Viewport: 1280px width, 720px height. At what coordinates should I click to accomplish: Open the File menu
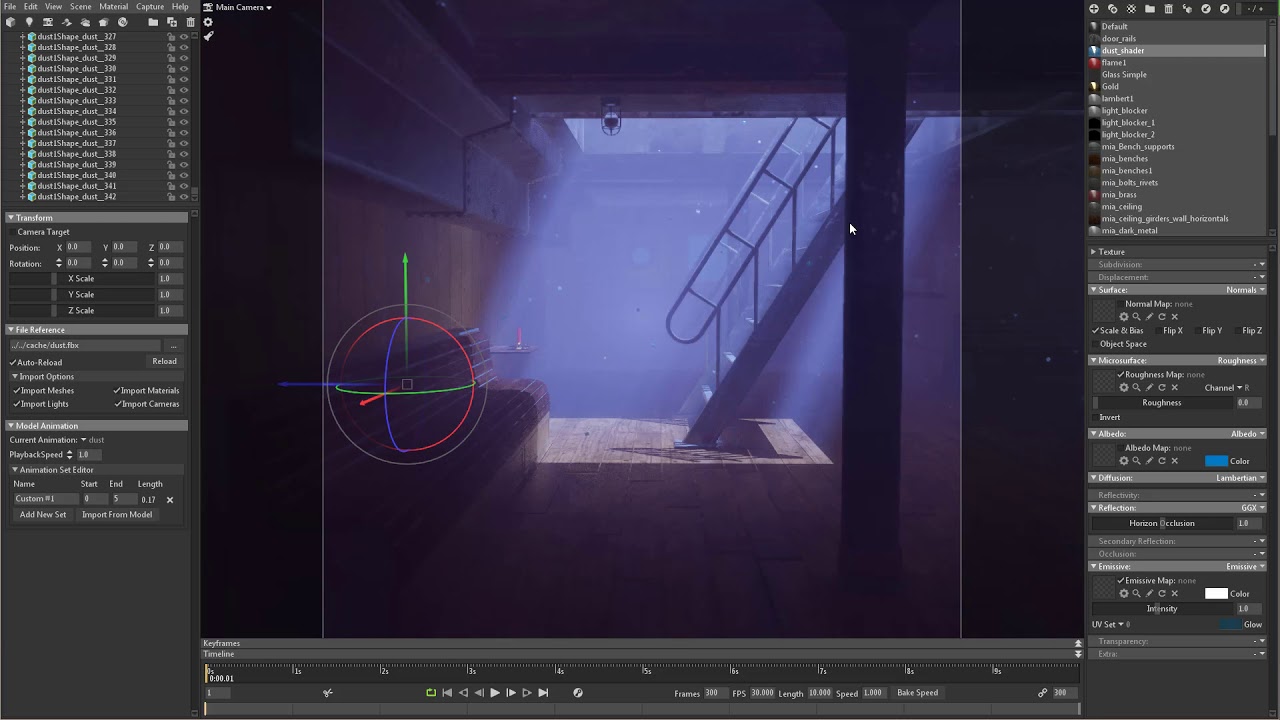tap(9, 7)
